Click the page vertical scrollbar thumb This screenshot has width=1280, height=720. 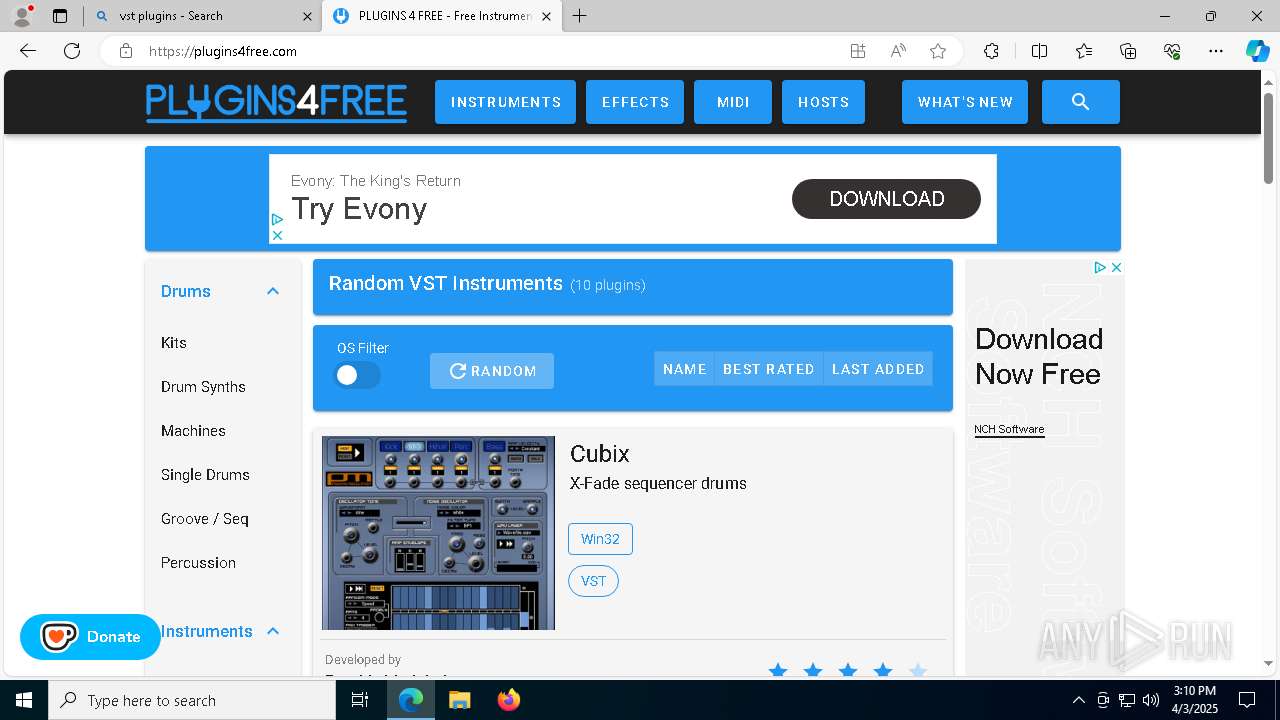pos(1269,137)
